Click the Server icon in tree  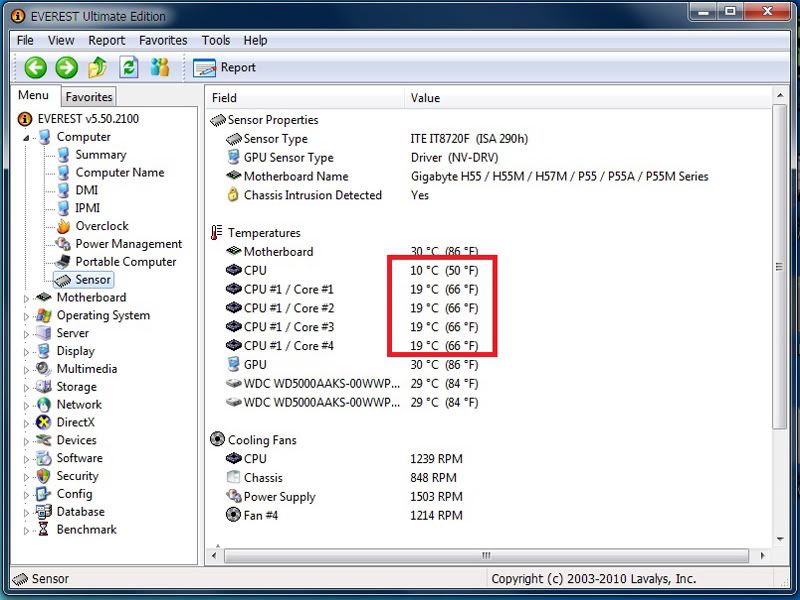(x=44, y=333)
